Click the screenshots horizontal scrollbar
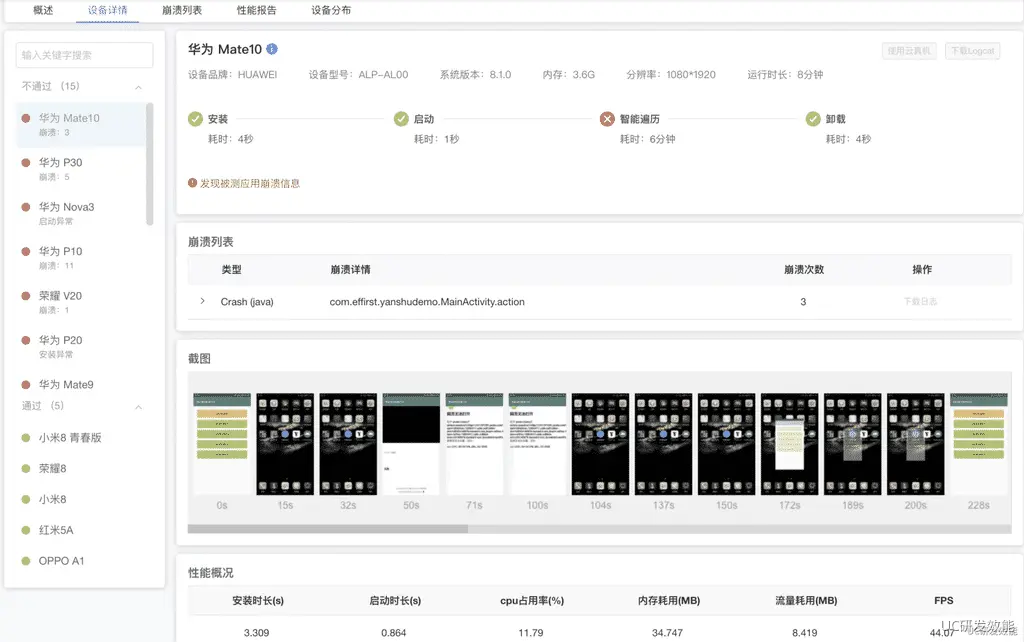 pos(328,529)
